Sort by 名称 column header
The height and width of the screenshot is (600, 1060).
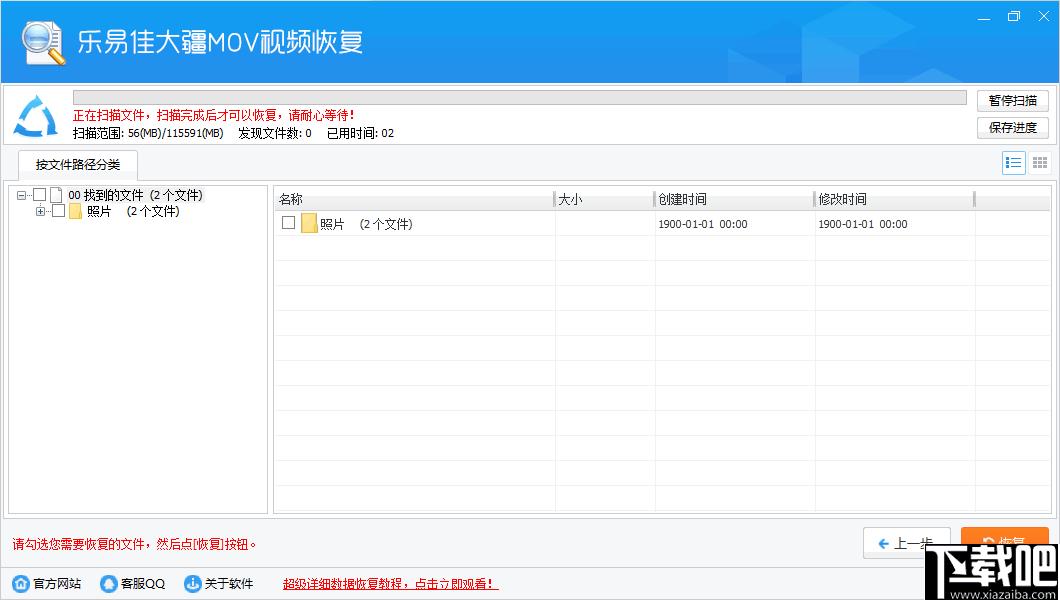[414, 199]
